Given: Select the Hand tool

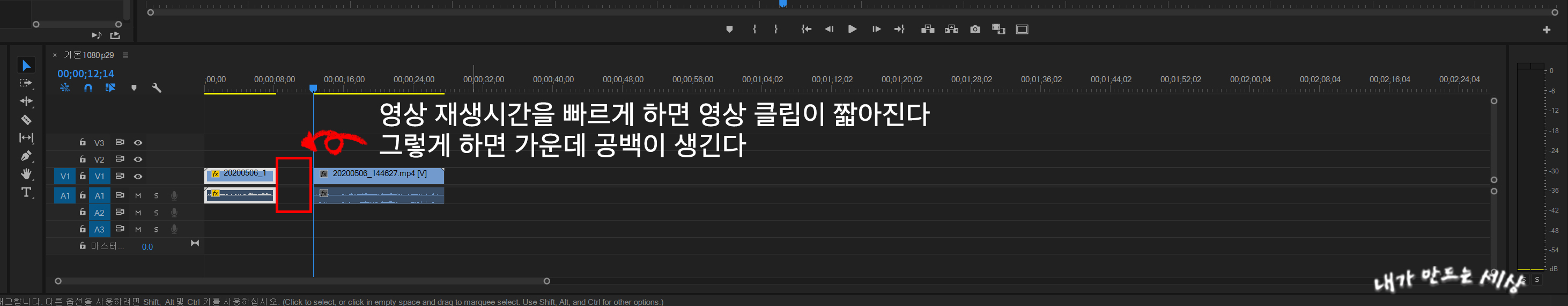Looking at the screenshot, I should (26, 174).
